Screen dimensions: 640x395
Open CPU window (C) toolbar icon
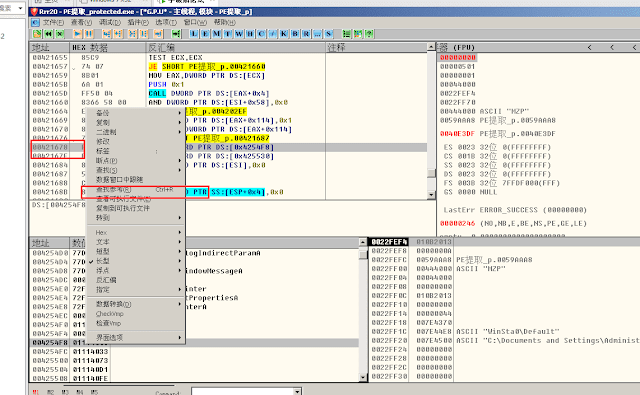[x=262, y=34]
